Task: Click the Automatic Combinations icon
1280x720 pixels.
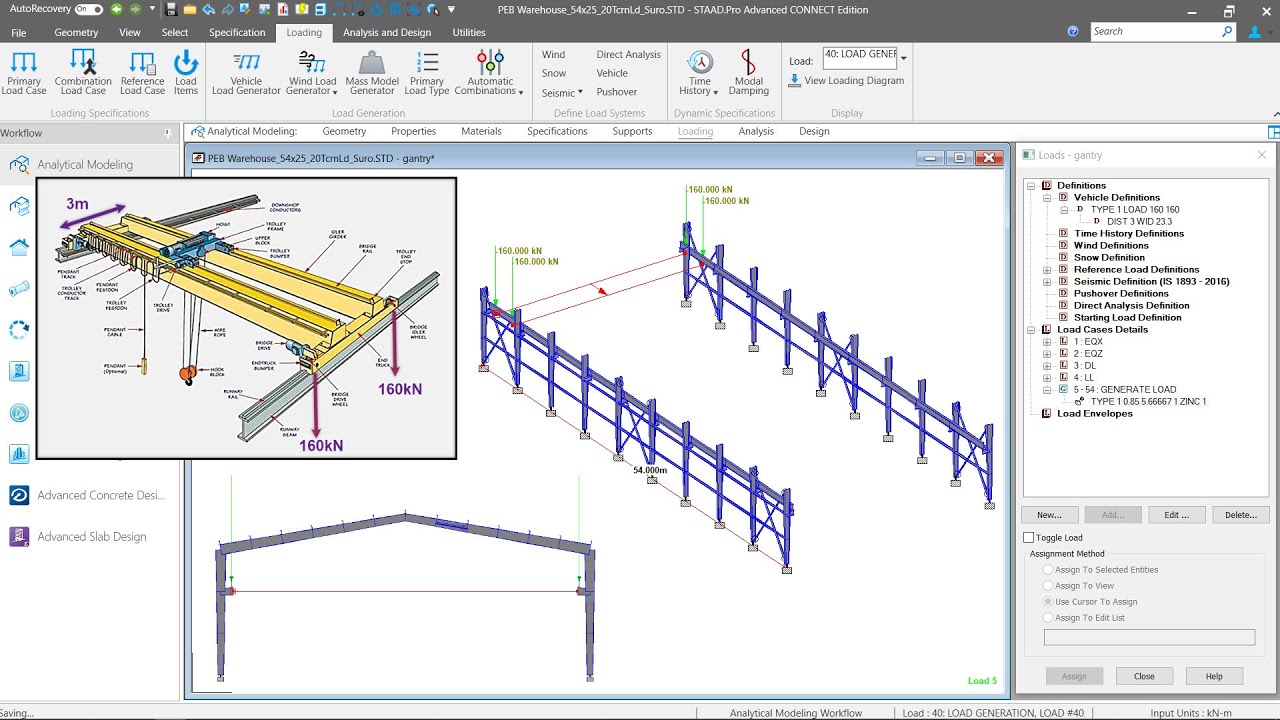Action: 490,63
